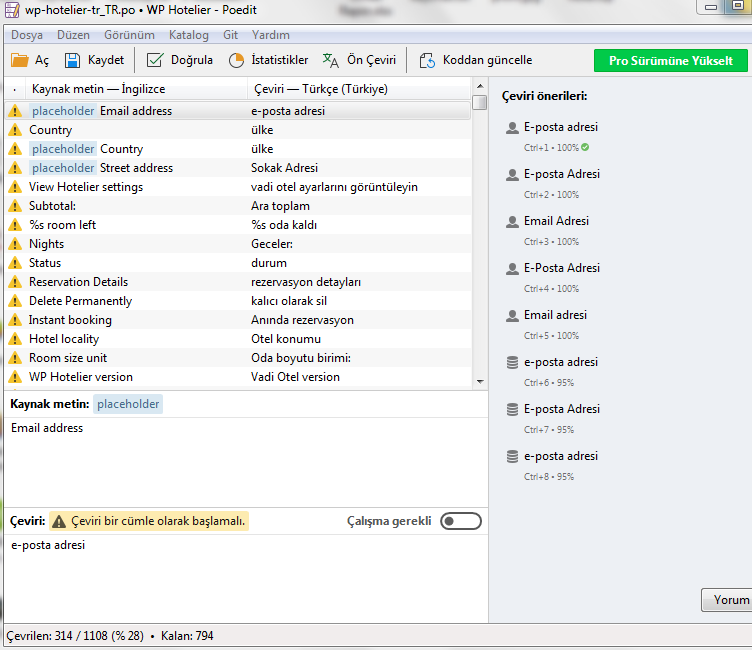
Task: Open İstatistikler pie chart icon
Action: point(236,60)
